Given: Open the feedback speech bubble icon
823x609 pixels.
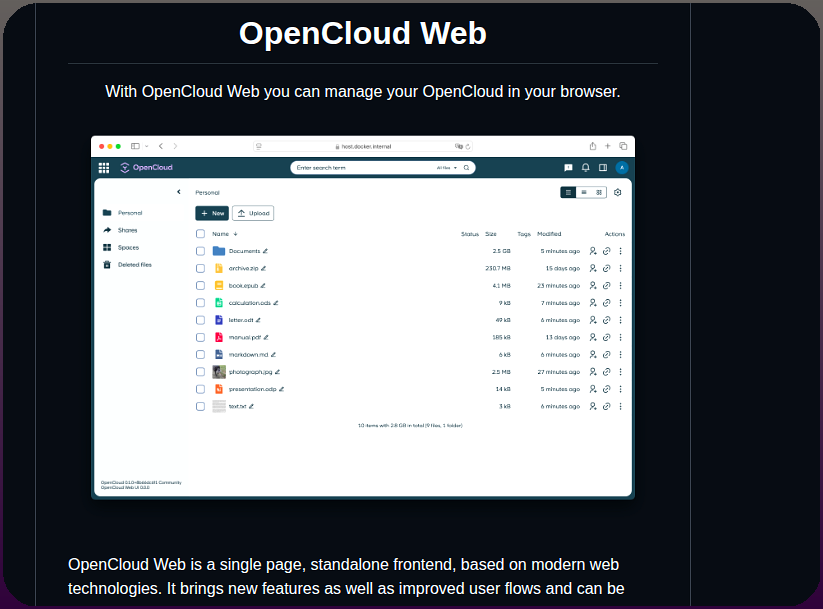Looking at the screenshot, I should click(x=568, y=167).
